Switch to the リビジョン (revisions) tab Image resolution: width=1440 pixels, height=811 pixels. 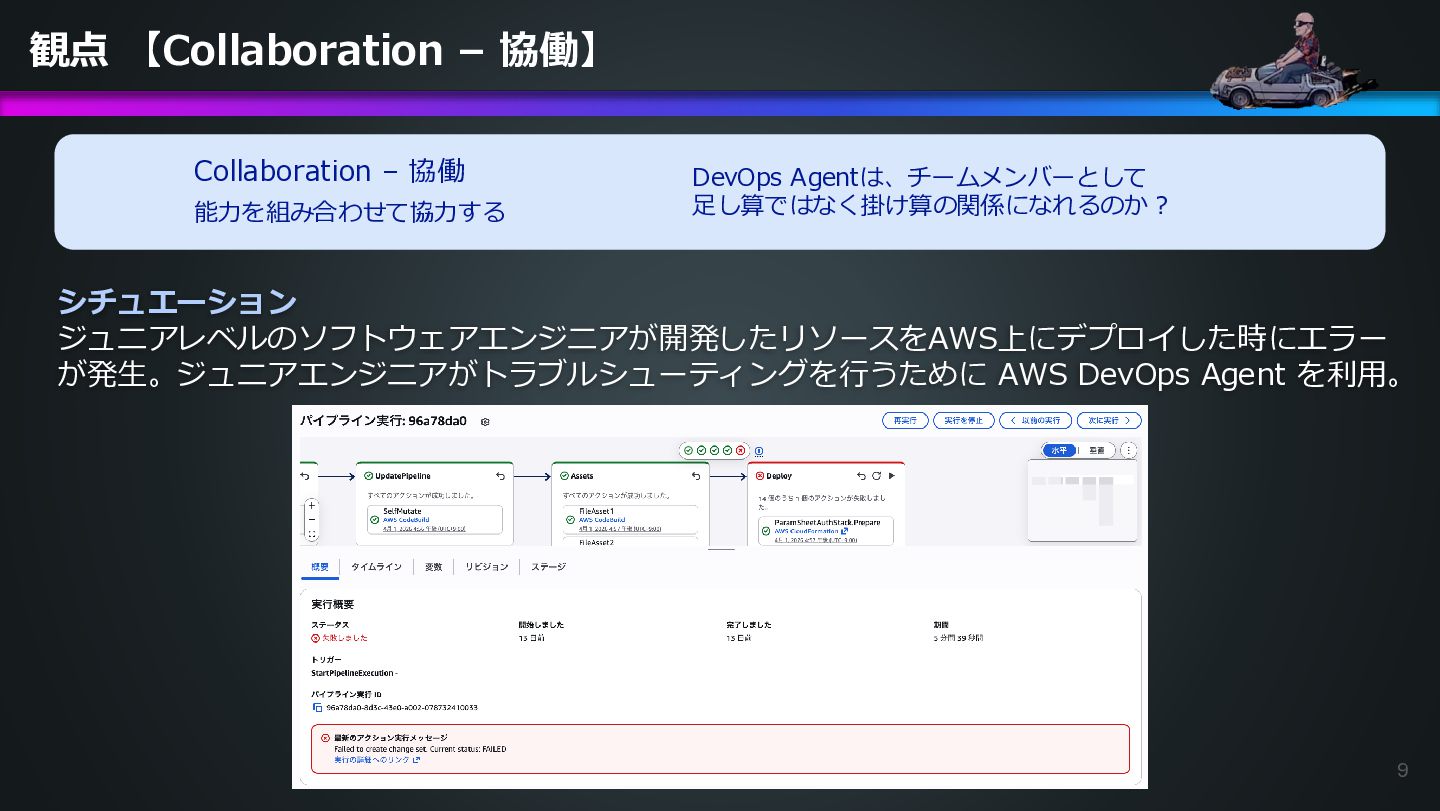tap(486, 567)
